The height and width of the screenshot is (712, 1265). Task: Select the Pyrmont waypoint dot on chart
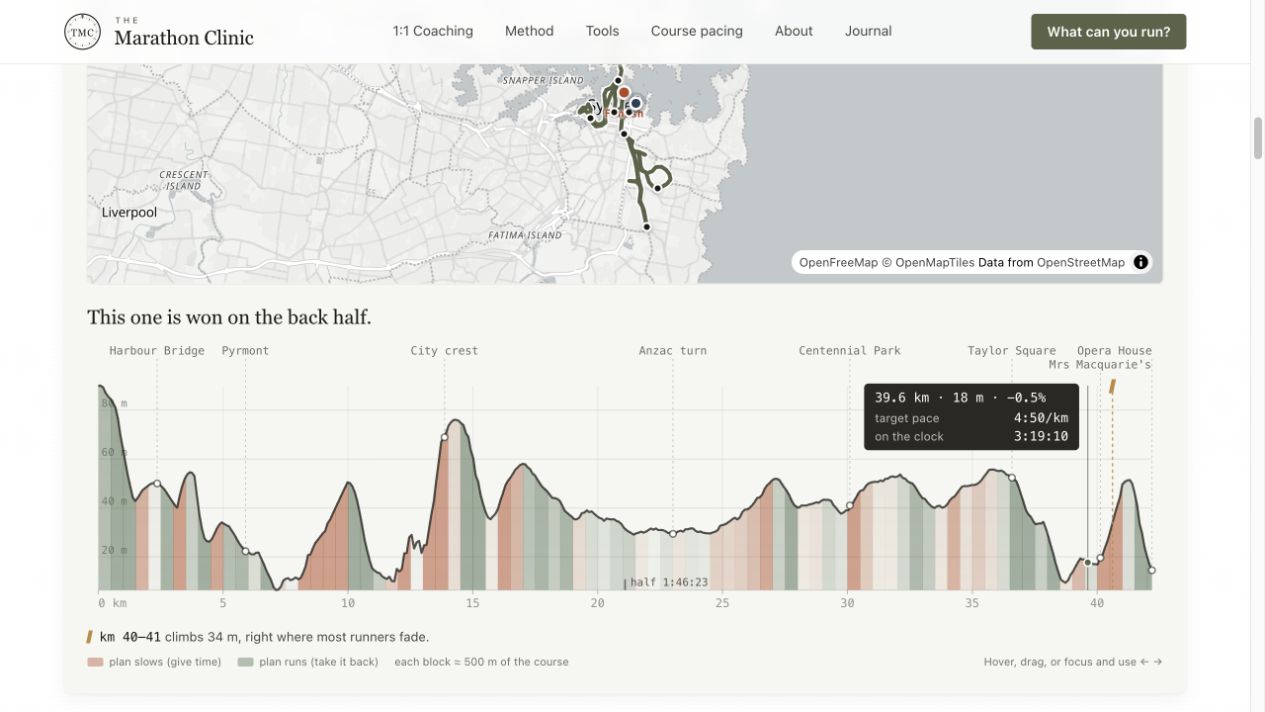click(246, 551)
